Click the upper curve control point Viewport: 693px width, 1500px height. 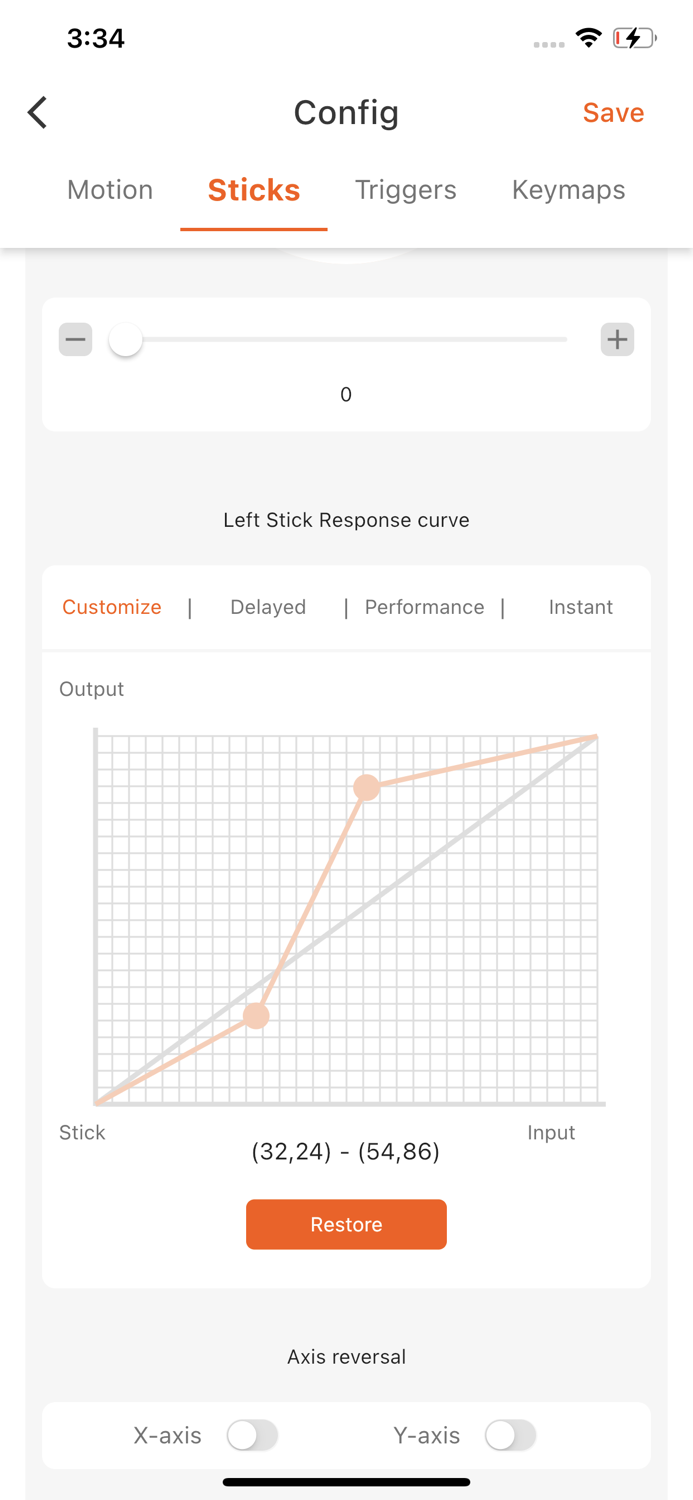[367, 788]
